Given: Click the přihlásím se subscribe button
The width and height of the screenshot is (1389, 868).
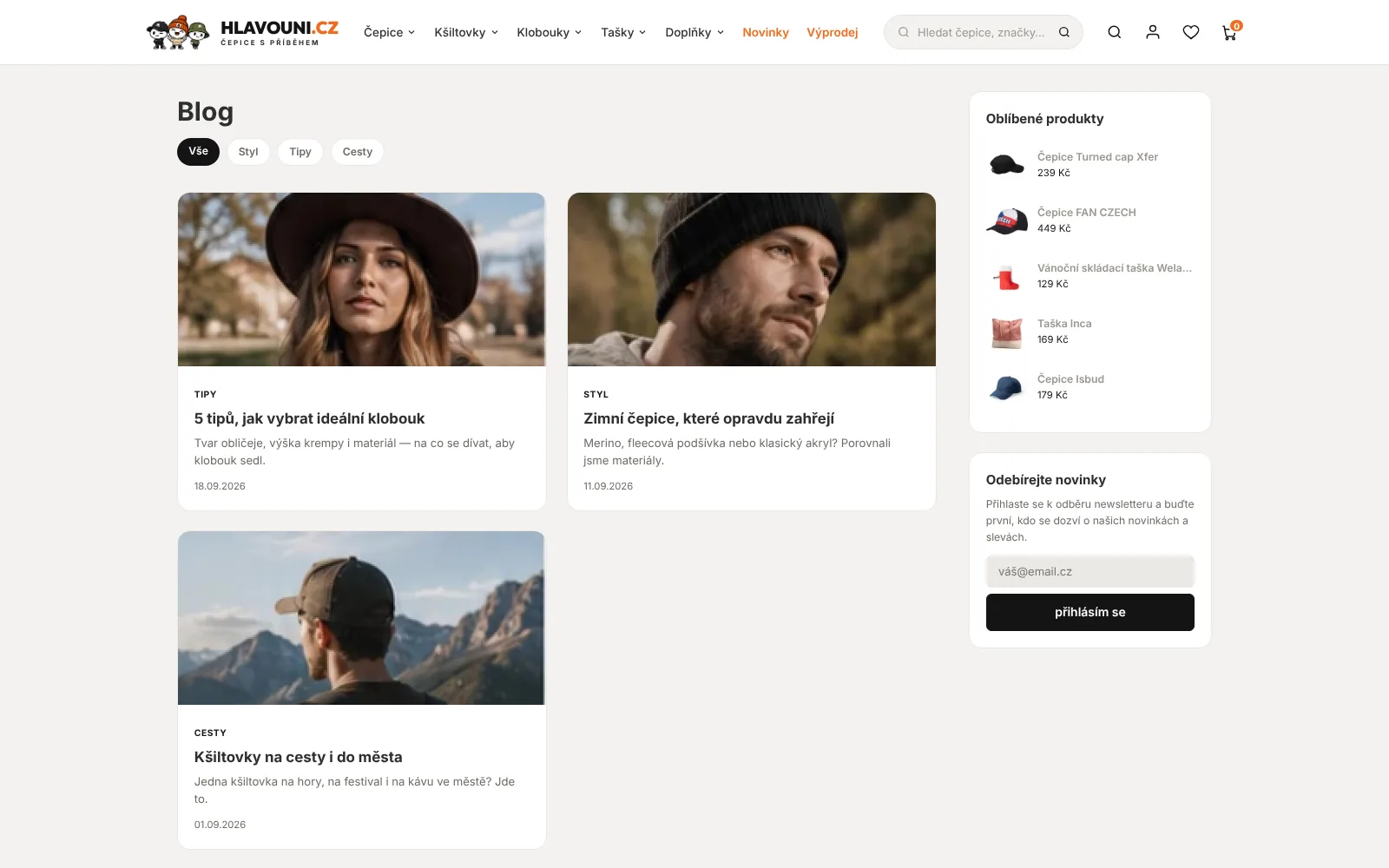Looking at the screenshot, I should click(1090, 612).
